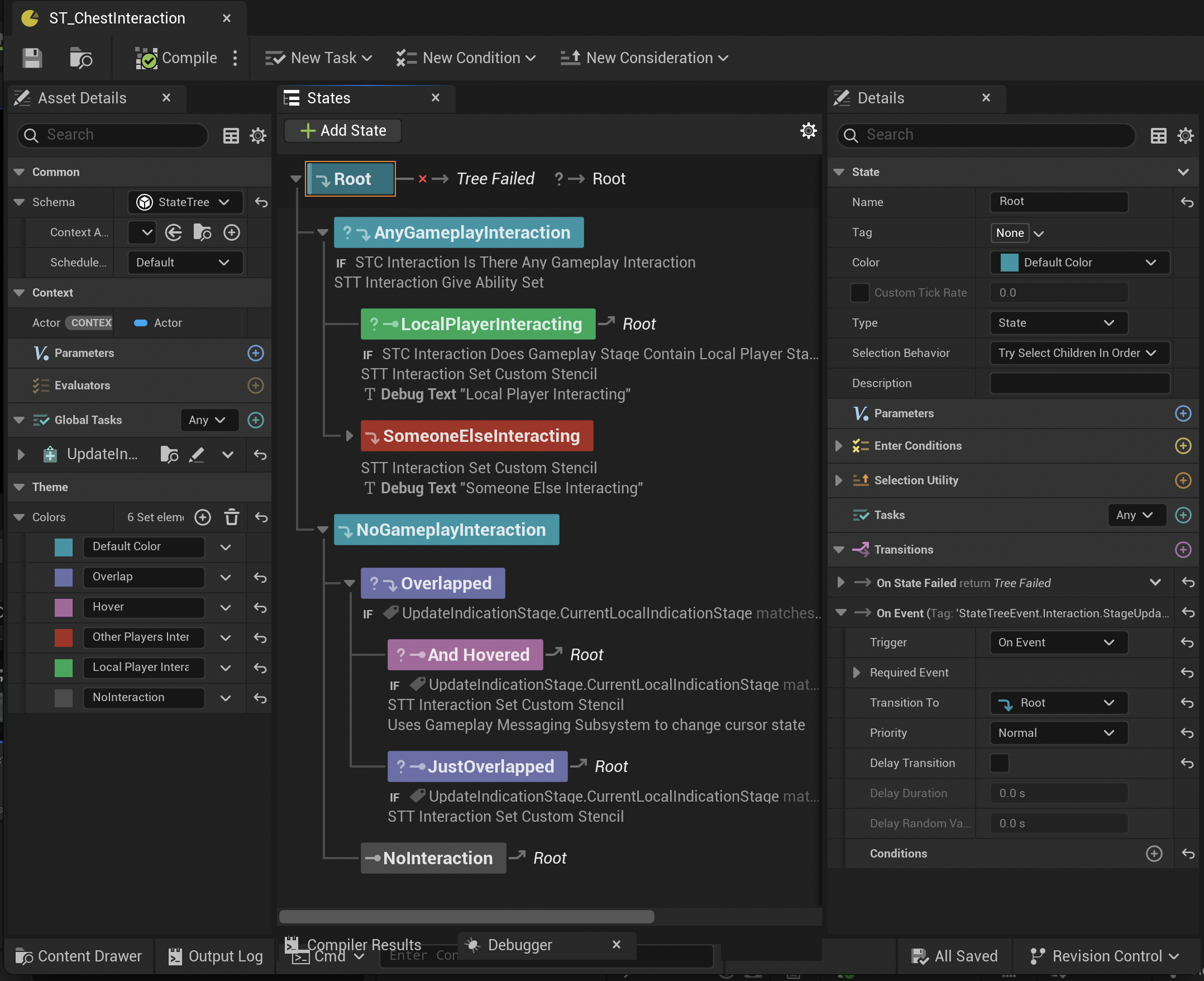Image resolution: width=1204 pixels, height=981 pixels.
Task: Open States panel settings gear
Action: [808, 131]
